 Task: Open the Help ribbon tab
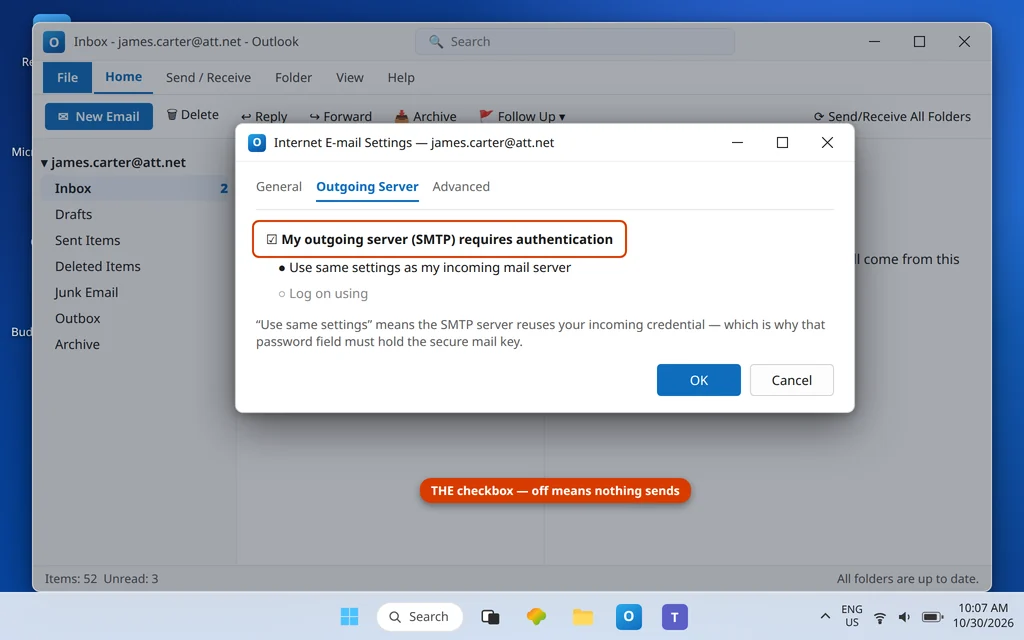401,78
